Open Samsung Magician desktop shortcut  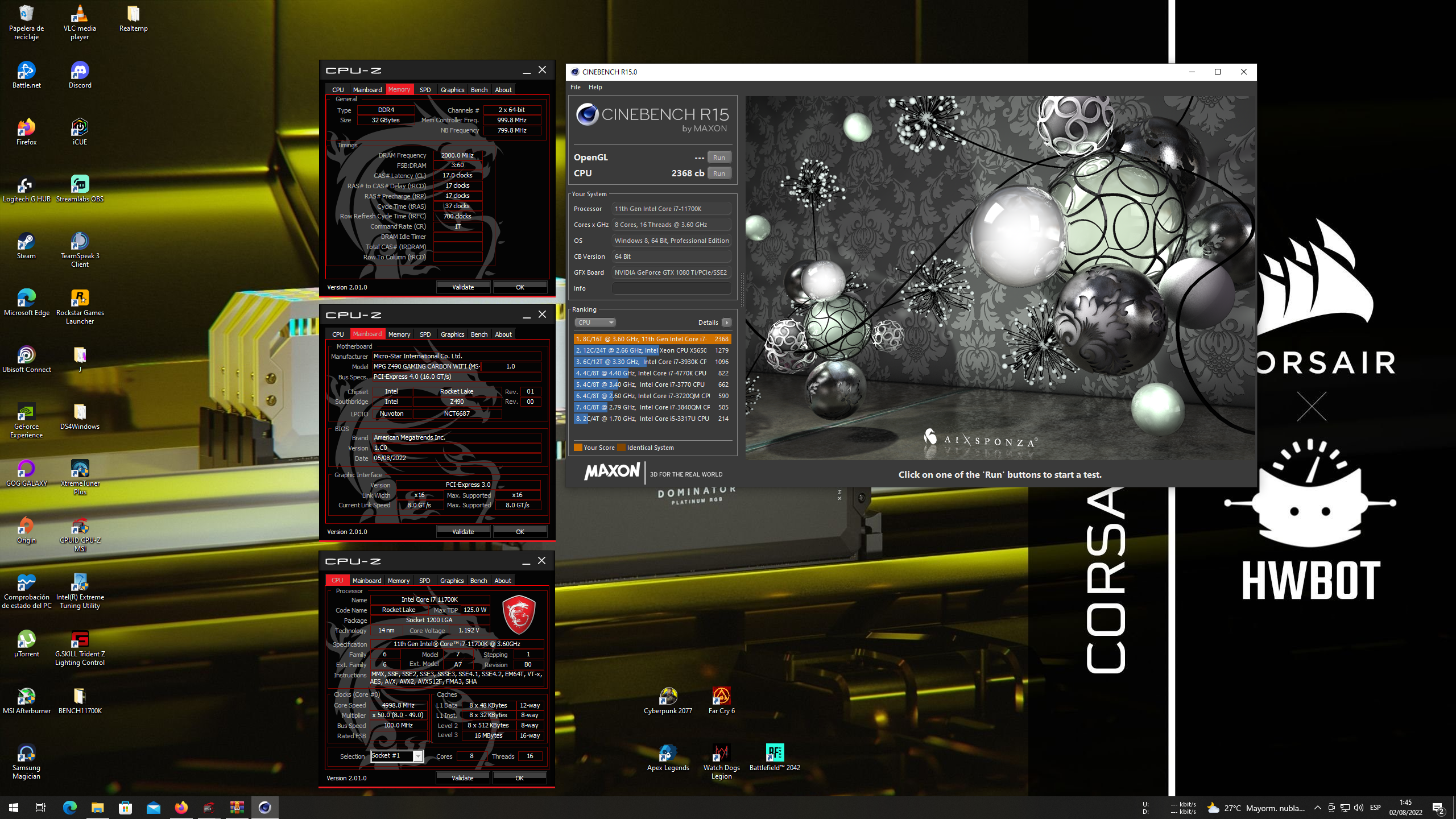[x=26, y=761]
